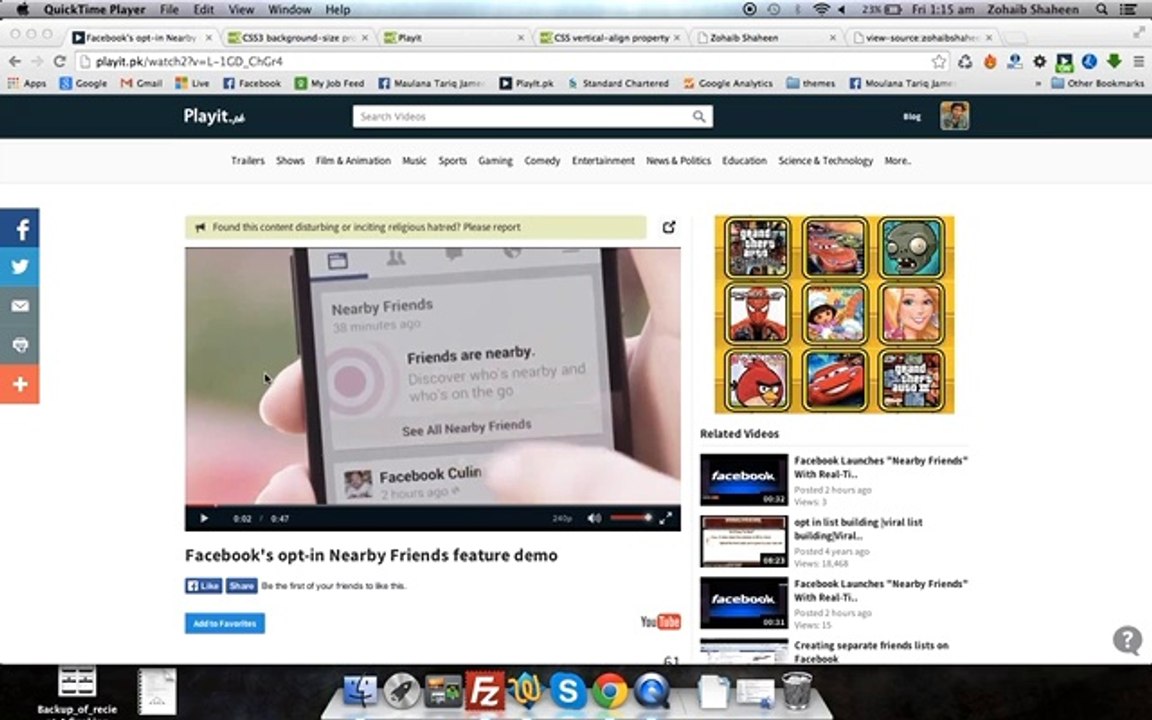This screenshot has width=1152, height=720.
Task: Click the Plants vs Zombies game tile
Action: (912, 248)
